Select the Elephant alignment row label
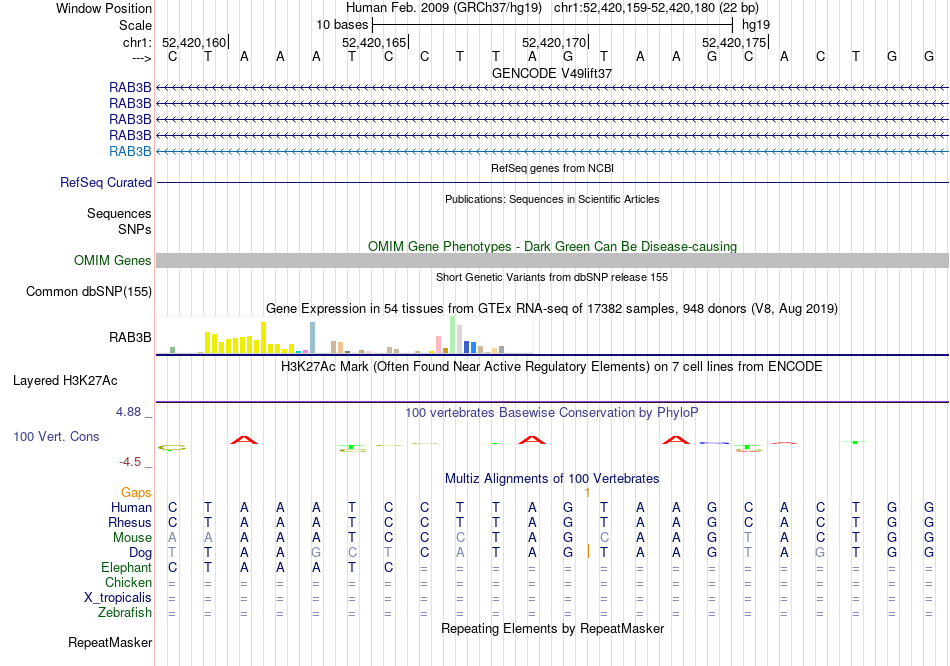This screenshot has width=950, height=666. [127, 568]
